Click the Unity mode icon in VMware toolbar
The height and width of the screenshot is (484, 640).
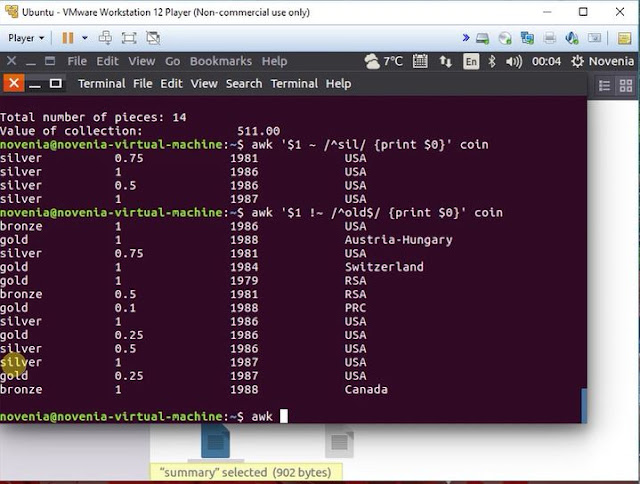(153, 38)
